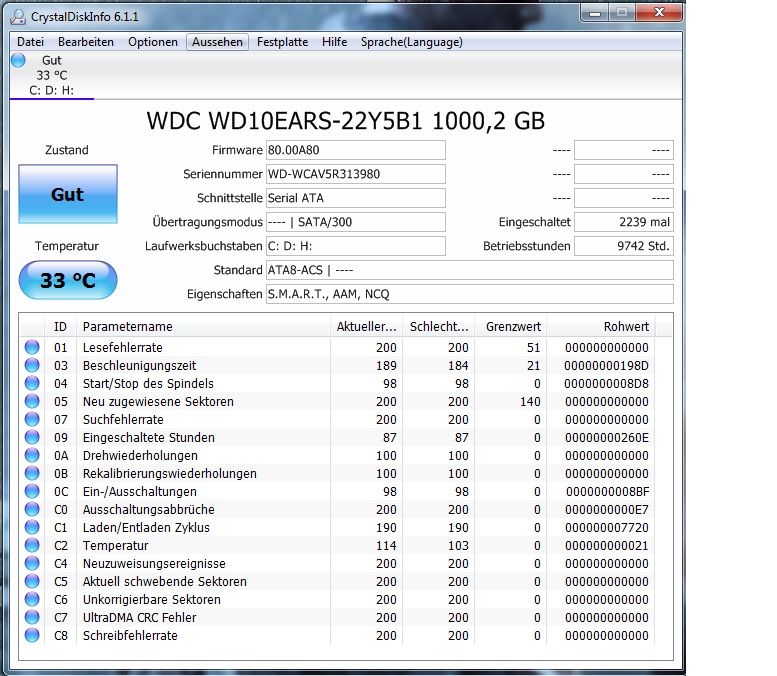The height and width of the screenshot is (676, 777).
Task: Click status orb for Drehwiederholungen row
Action: [32, 455]
